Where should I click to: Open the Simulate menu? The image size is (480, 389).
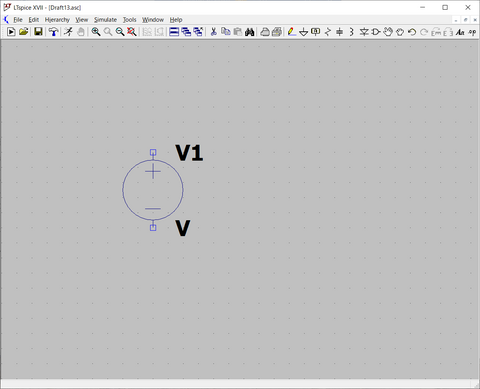click(105, 20)
